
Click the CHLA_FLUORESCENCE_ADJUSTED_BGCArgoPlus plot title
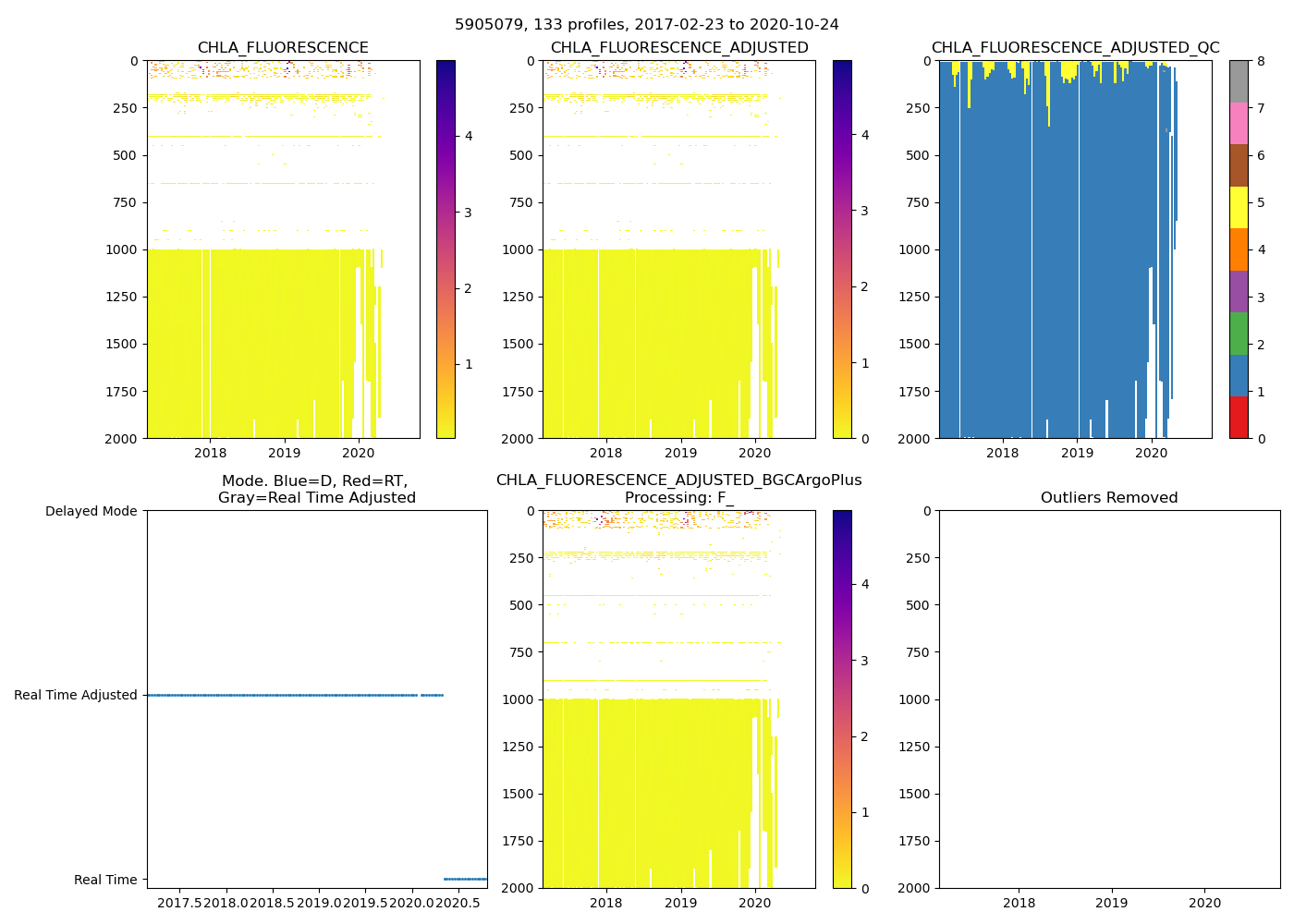(x=679, y=480)
